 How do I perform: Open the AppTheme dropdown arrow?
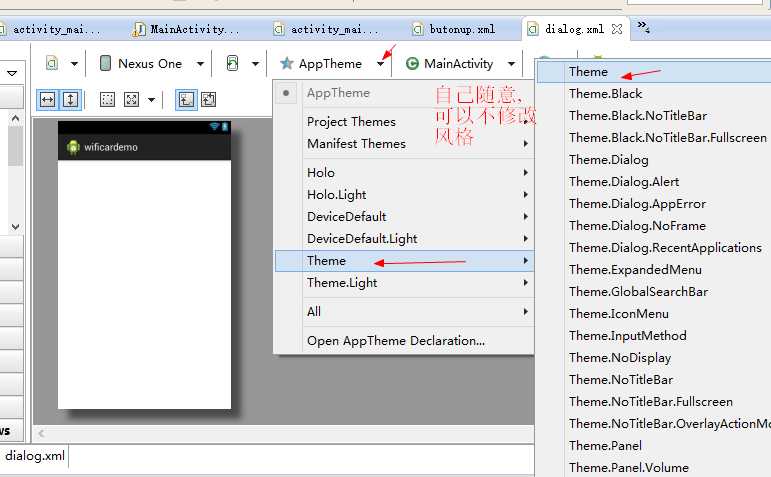[x=381, y=64]
